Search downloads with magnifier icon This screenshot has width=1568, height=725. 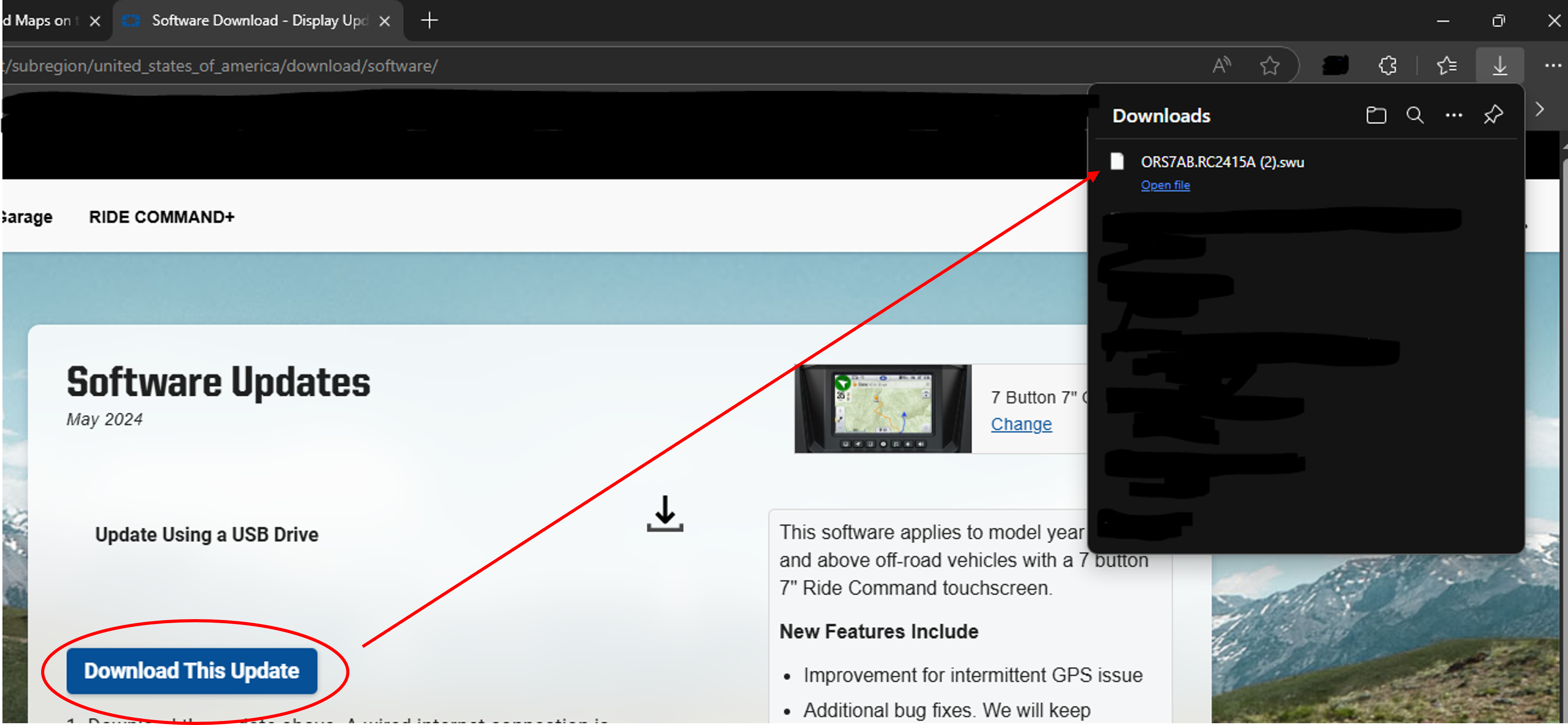pyautogui.click(x=1415, y=115)
